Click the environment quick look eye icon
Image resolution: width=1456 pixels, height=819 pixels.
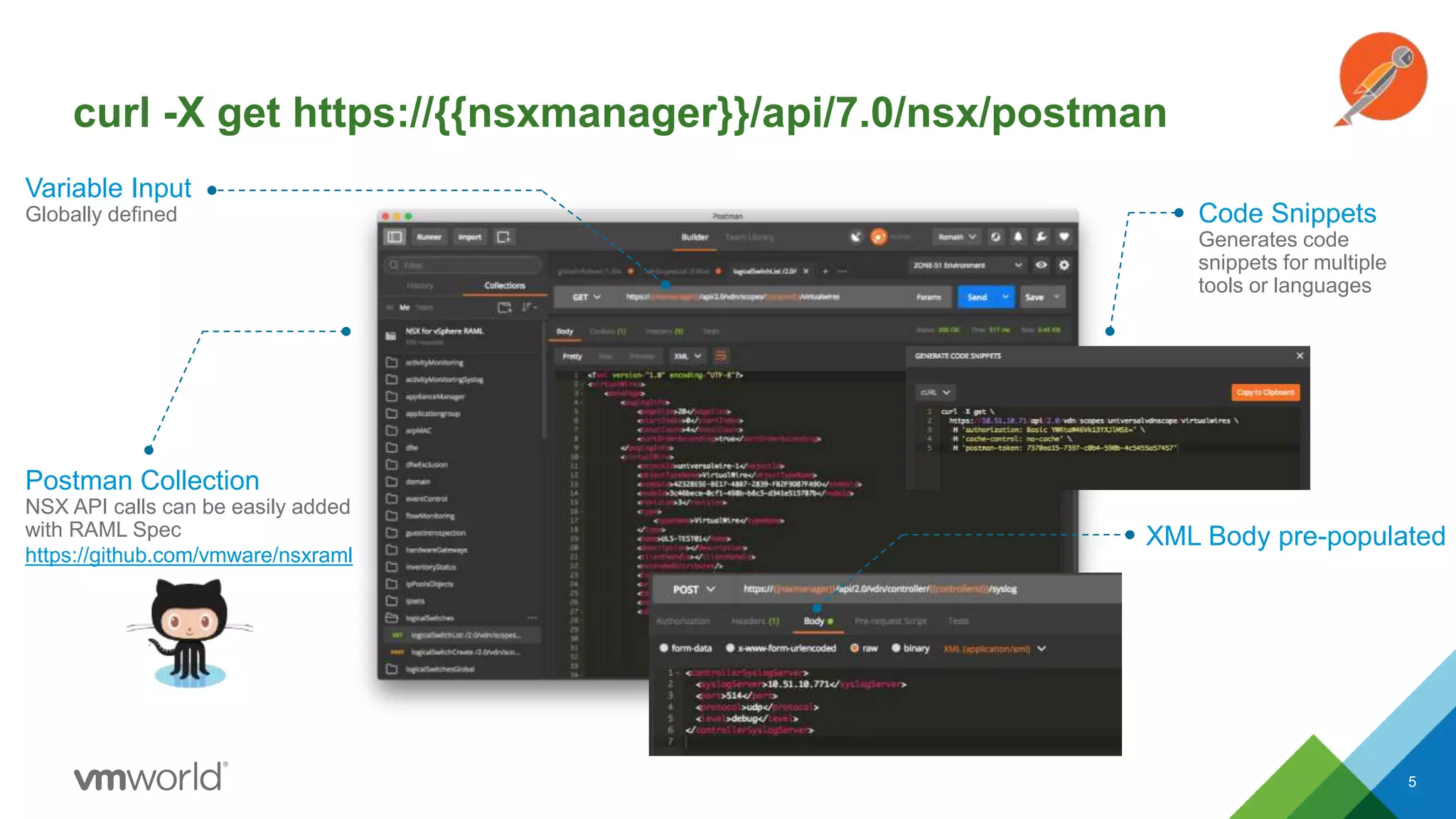1041,265
